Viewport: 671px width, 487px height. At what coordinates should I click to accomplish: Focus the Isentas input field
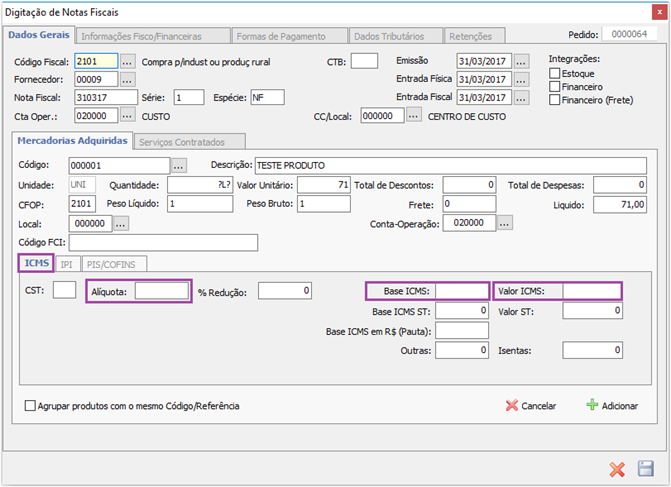tap(592, 350)
